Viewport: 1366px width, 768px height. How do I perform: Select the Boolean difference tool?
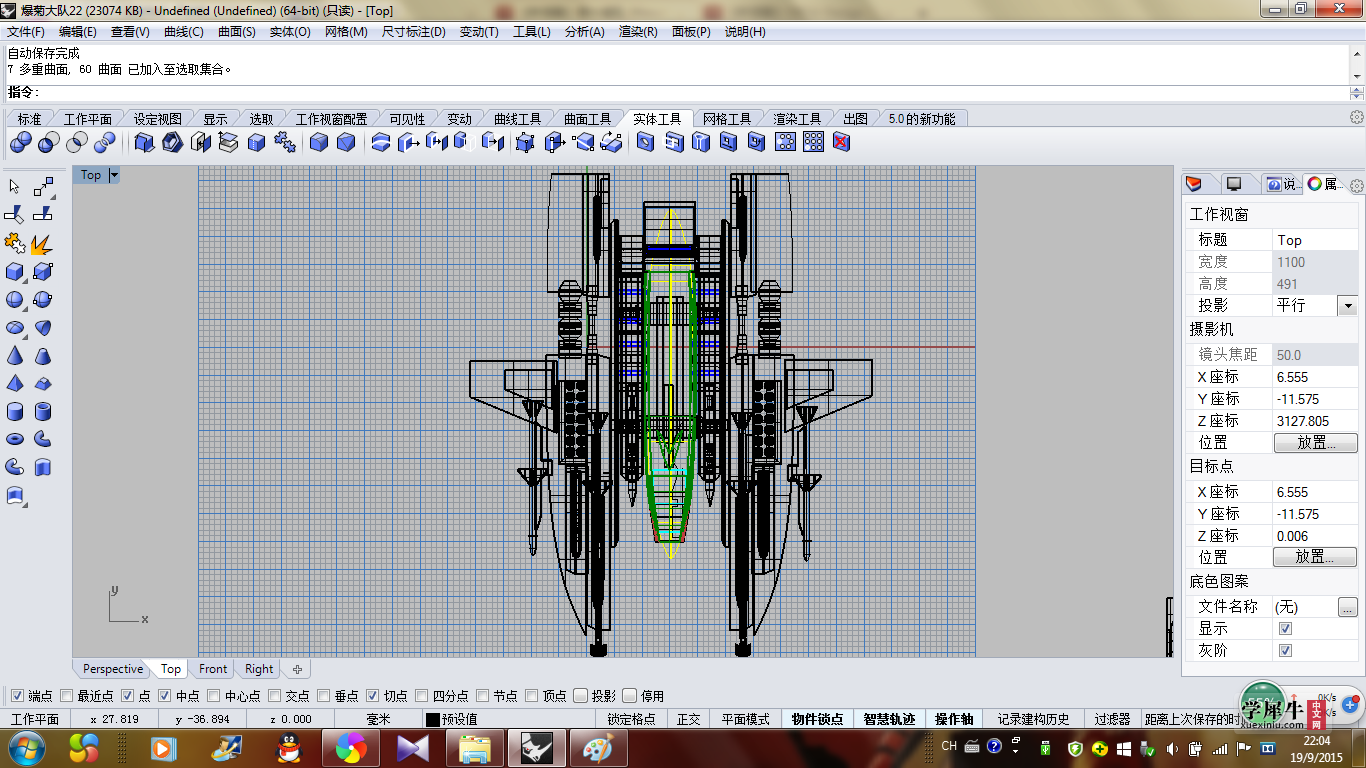tap(49, 143)
